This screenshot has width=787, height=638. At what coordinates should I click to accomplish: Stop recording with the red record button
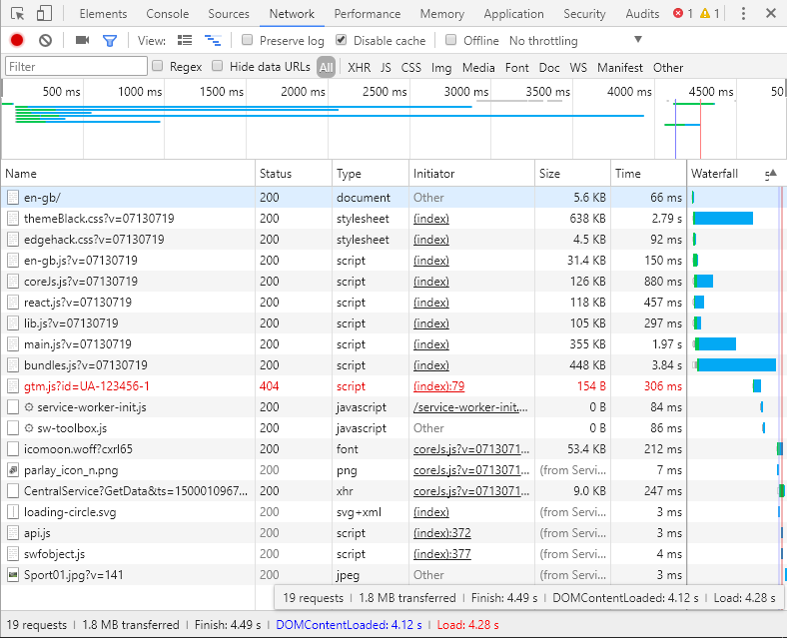click(17, 40)
